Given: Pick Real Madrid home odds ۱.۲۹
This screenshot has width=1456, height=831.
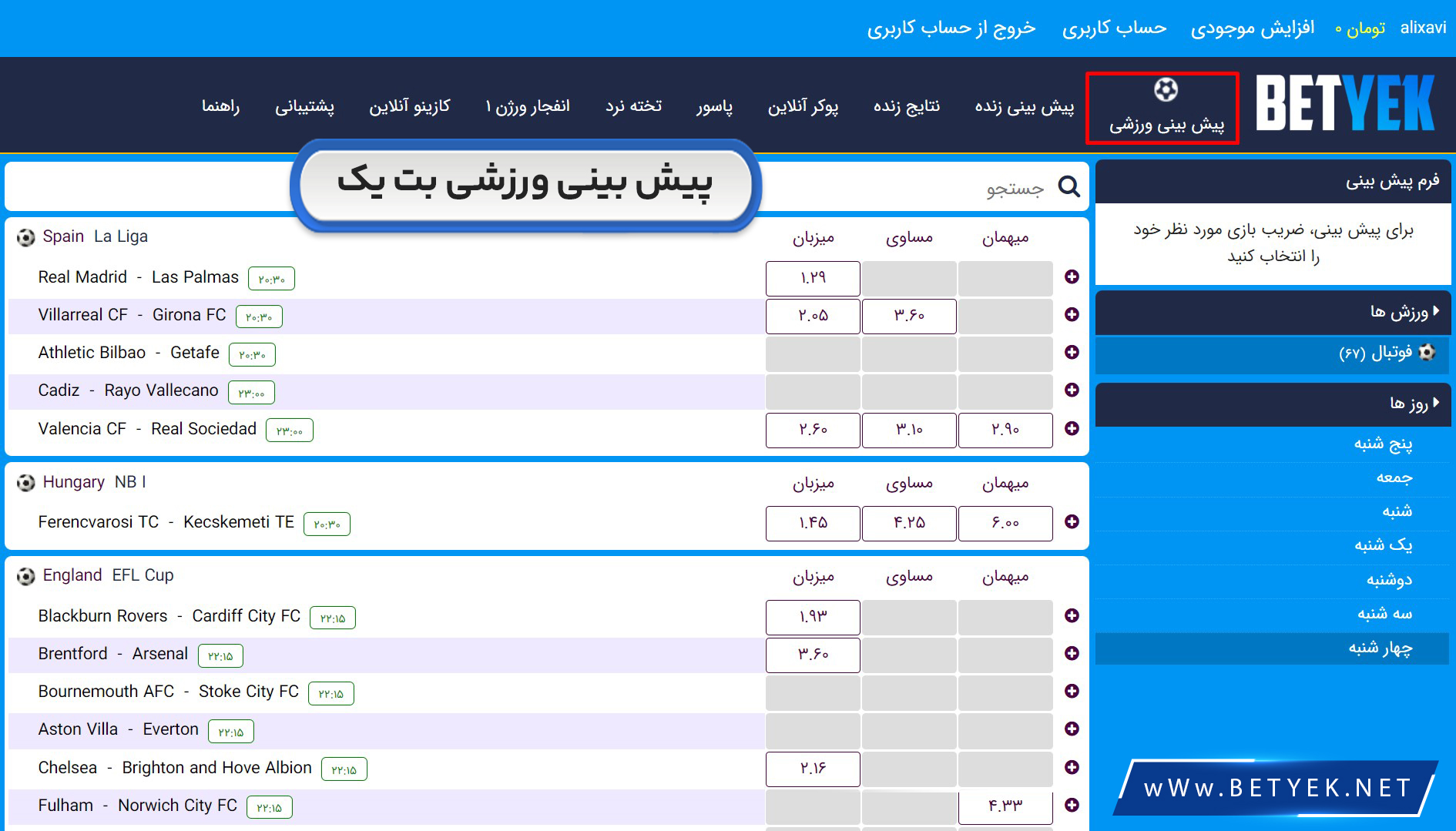Looking at the screenshot, I should (x=813, y=278).
